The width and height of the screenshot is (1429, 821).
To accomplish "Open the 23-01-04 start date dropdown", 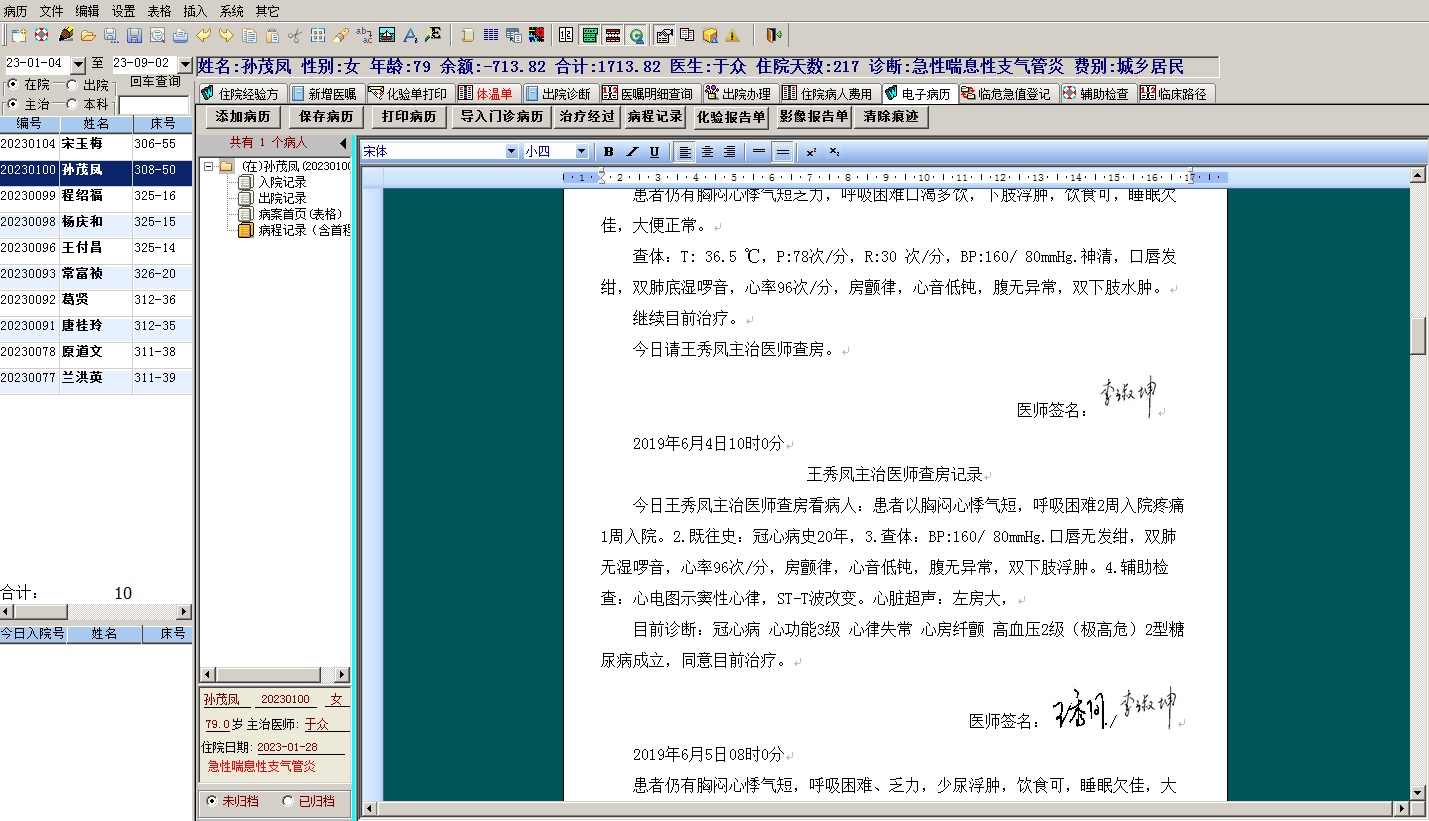I will 78,64.
